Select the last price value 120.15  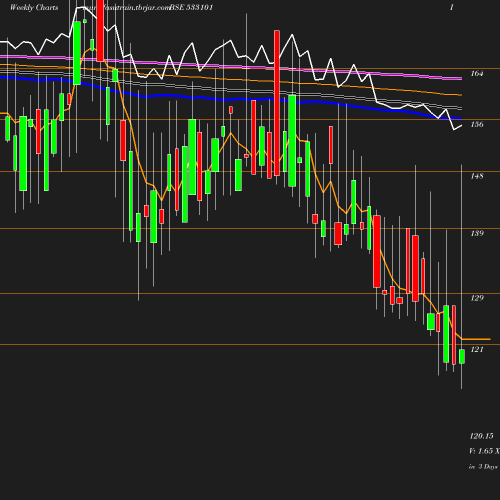pos(481,436)
